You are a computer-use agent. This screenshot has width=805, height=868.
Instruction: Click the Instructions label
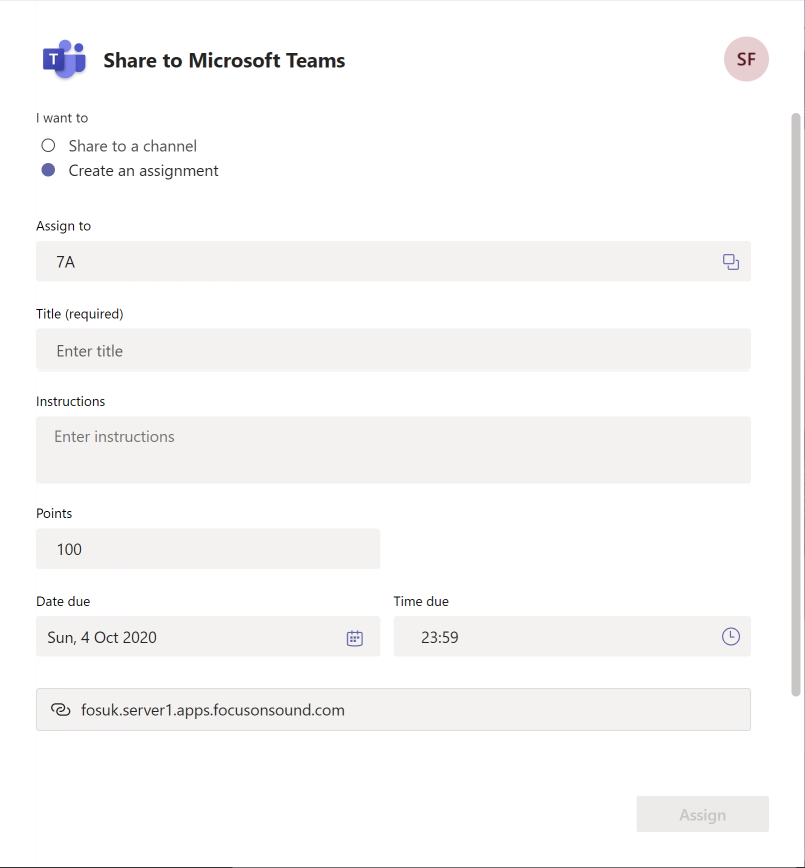coord(70,401)
